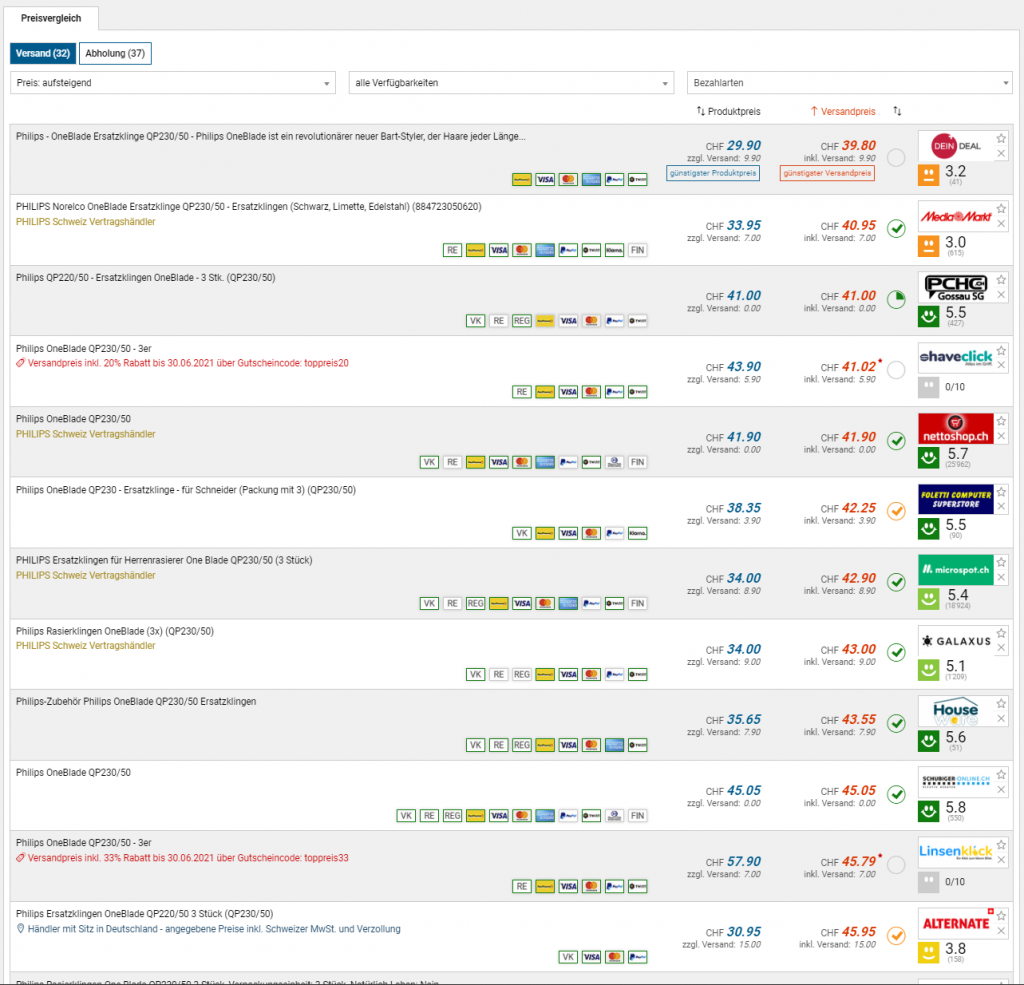Hide the MediaMarkt offer with the X icon
The width and height of the screenshot is (1024, 985).
(x=1001, y=224)
